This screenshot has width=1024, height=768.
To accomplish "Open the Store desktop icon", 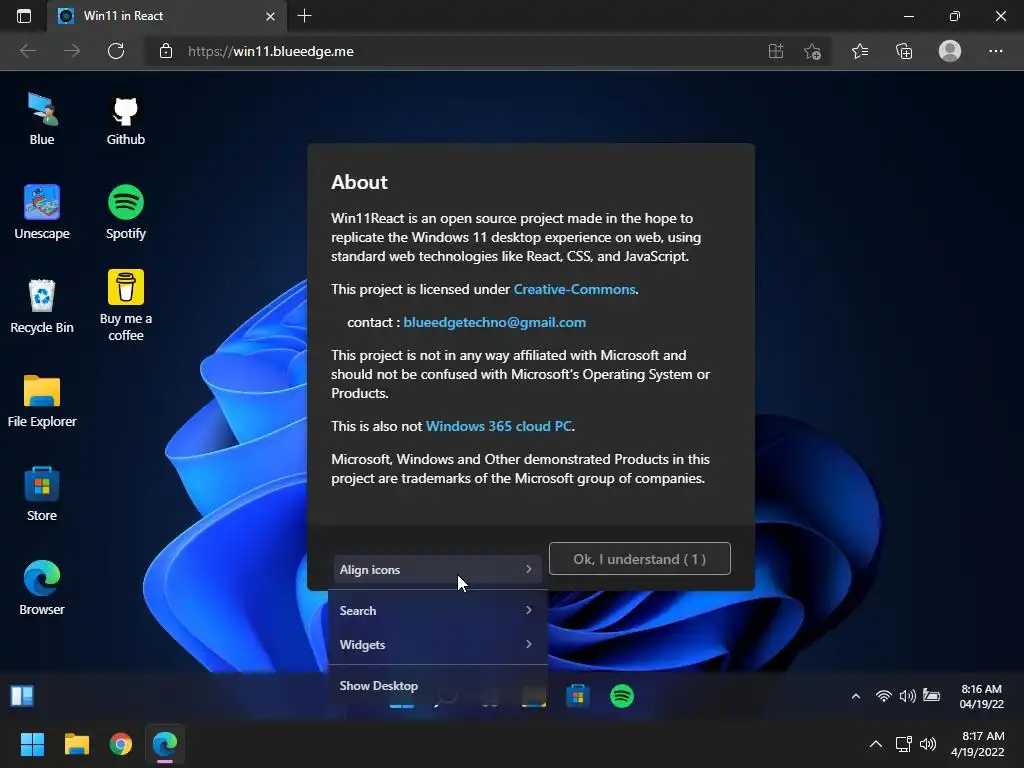I will point(42,494).
